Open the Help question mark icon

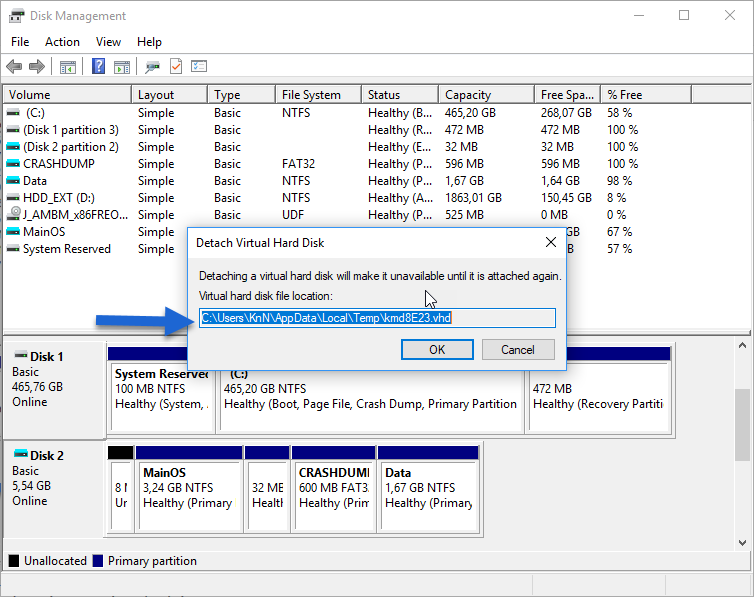pos(98,66)
